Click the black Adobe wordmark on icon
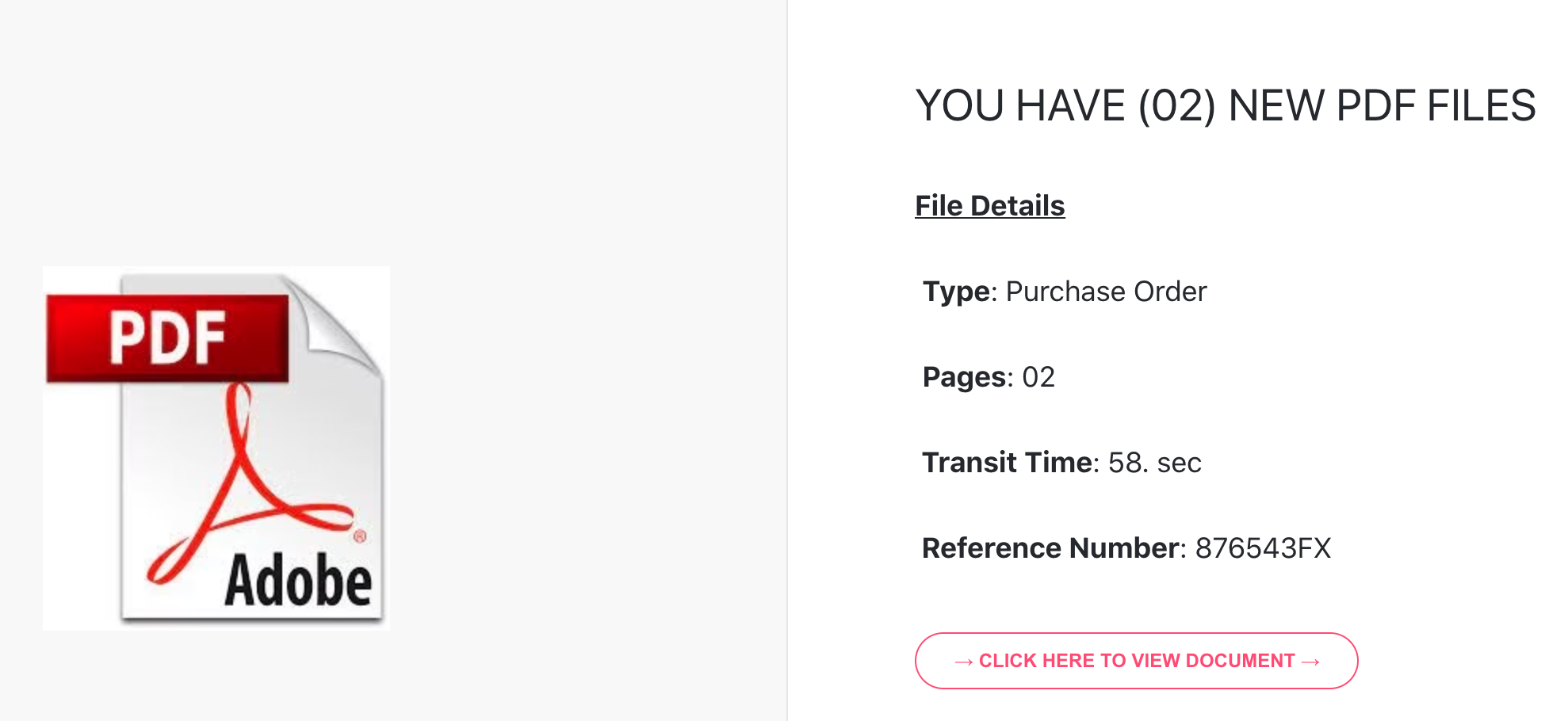Image resolution: width=1568 pixels, height=721 pixels. [x=298, y=581]
